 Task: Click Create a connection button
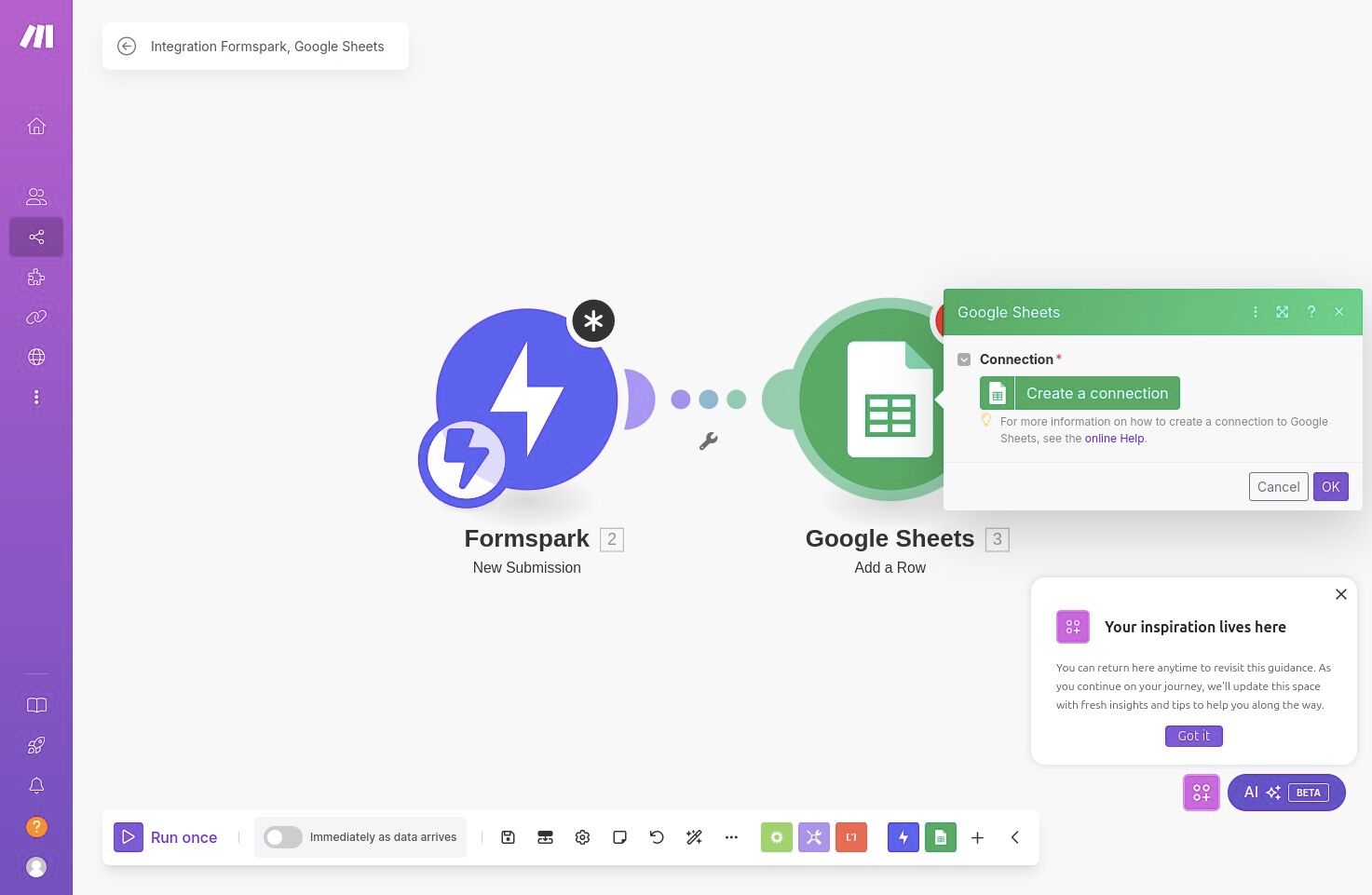(1080, 393)
